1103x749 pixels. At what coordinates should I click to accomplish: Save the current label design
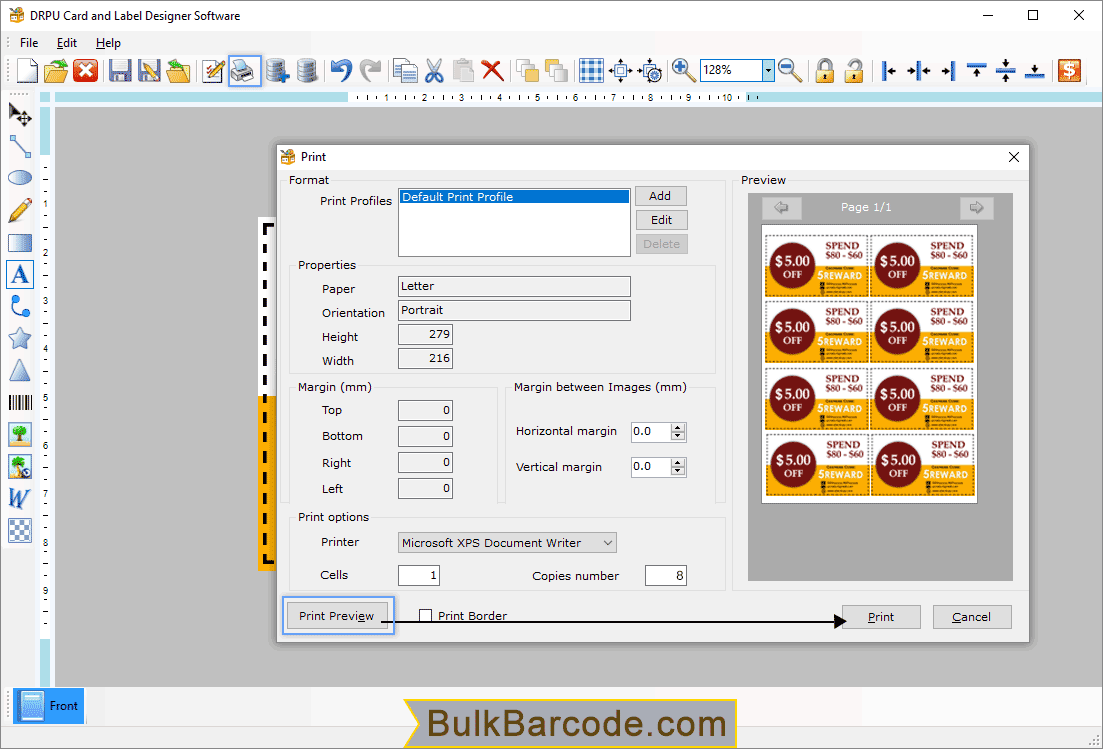120,70
